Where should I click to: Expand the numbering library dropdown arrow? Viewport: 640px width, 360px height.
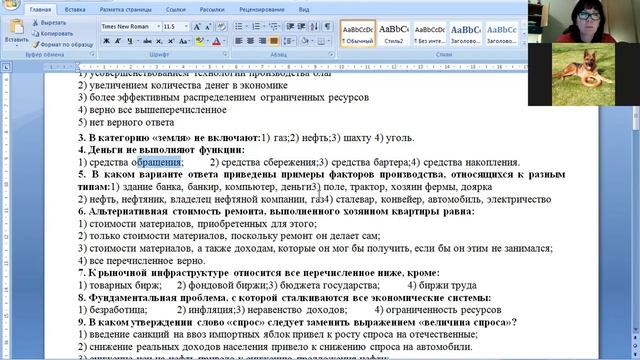coord(264,27)
